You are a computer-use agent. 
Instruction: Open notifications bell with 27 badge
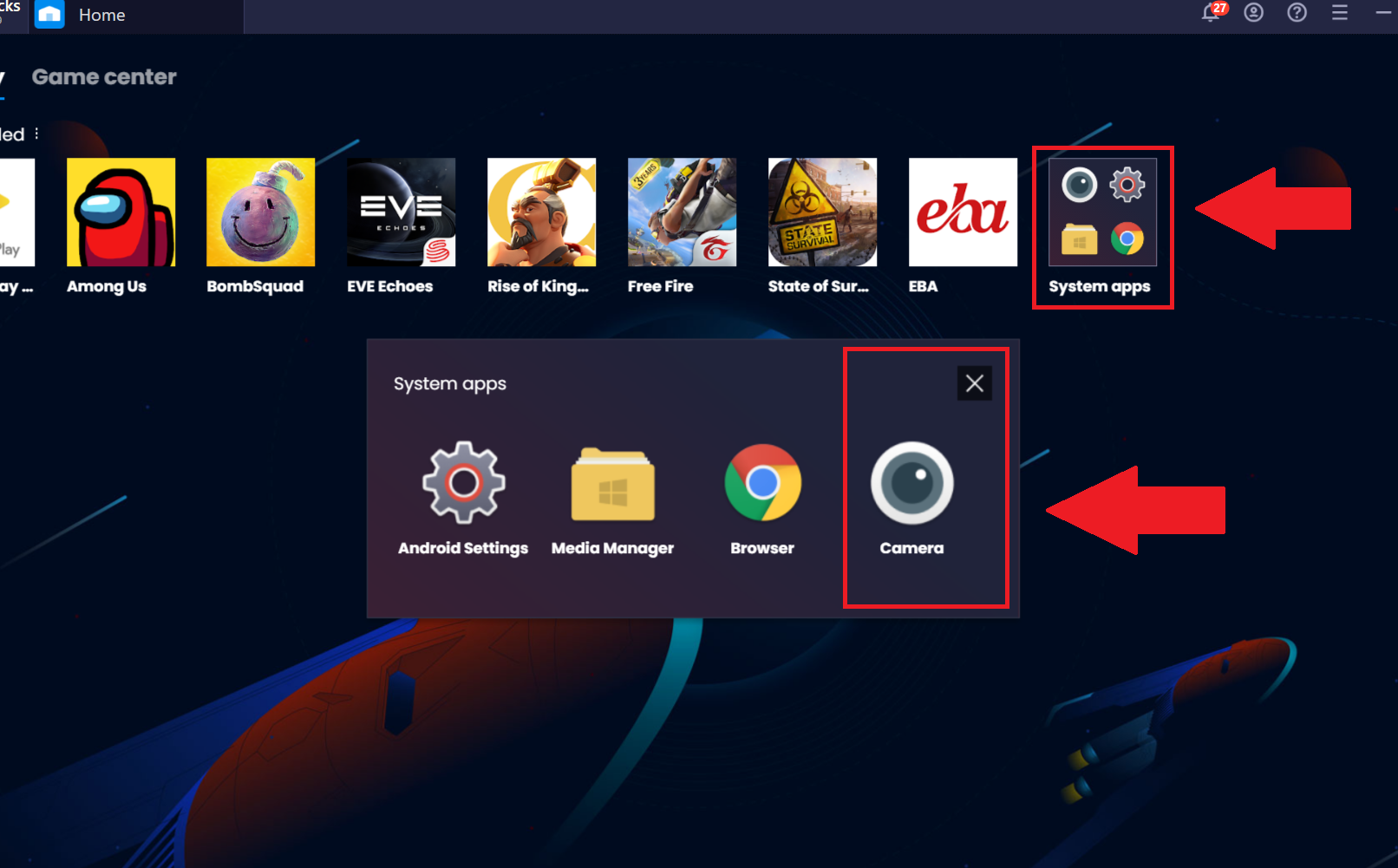pyautogui.click(x=1212, y=12)
